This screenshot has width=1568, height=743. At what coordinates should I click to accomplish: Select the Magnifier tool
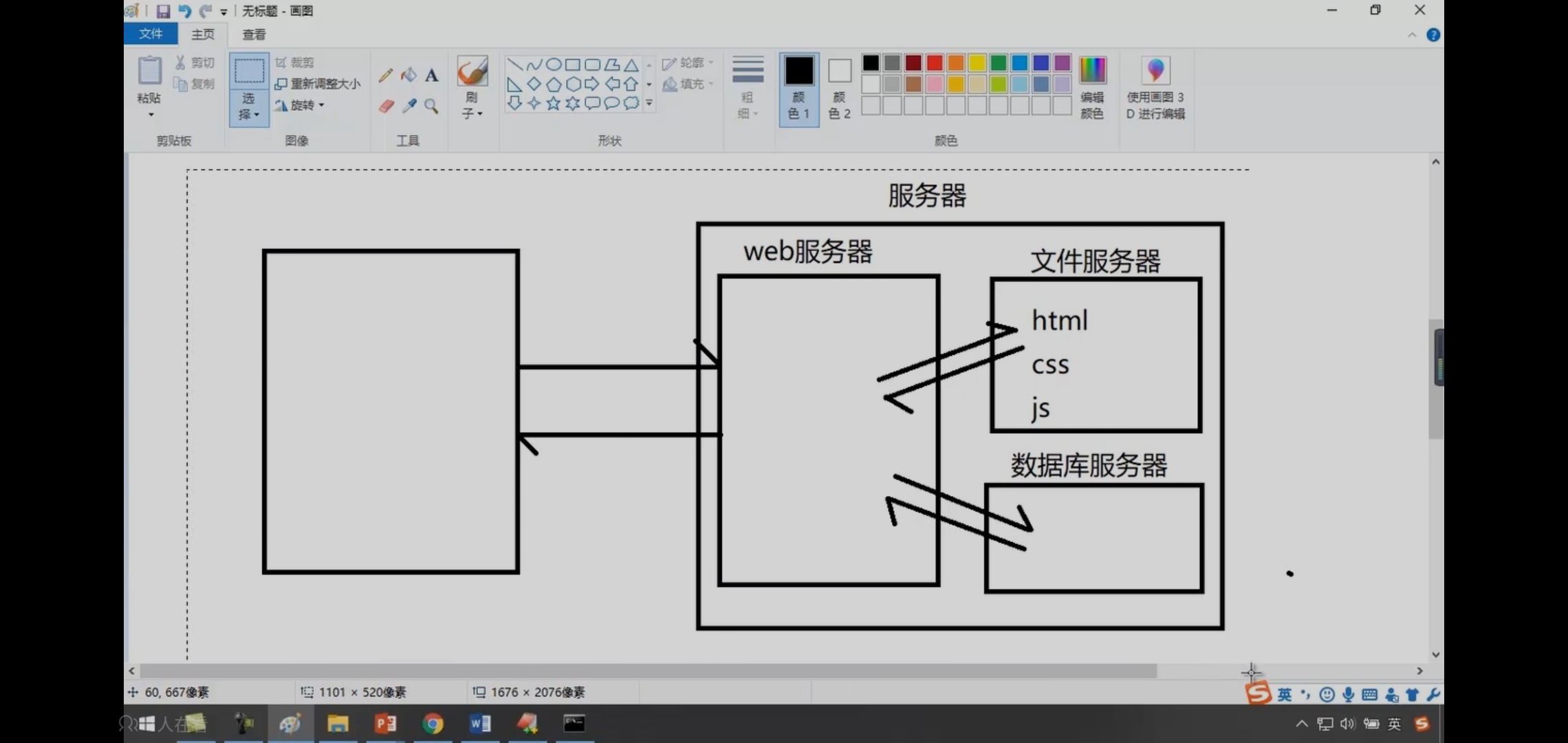tap(431, 106)
